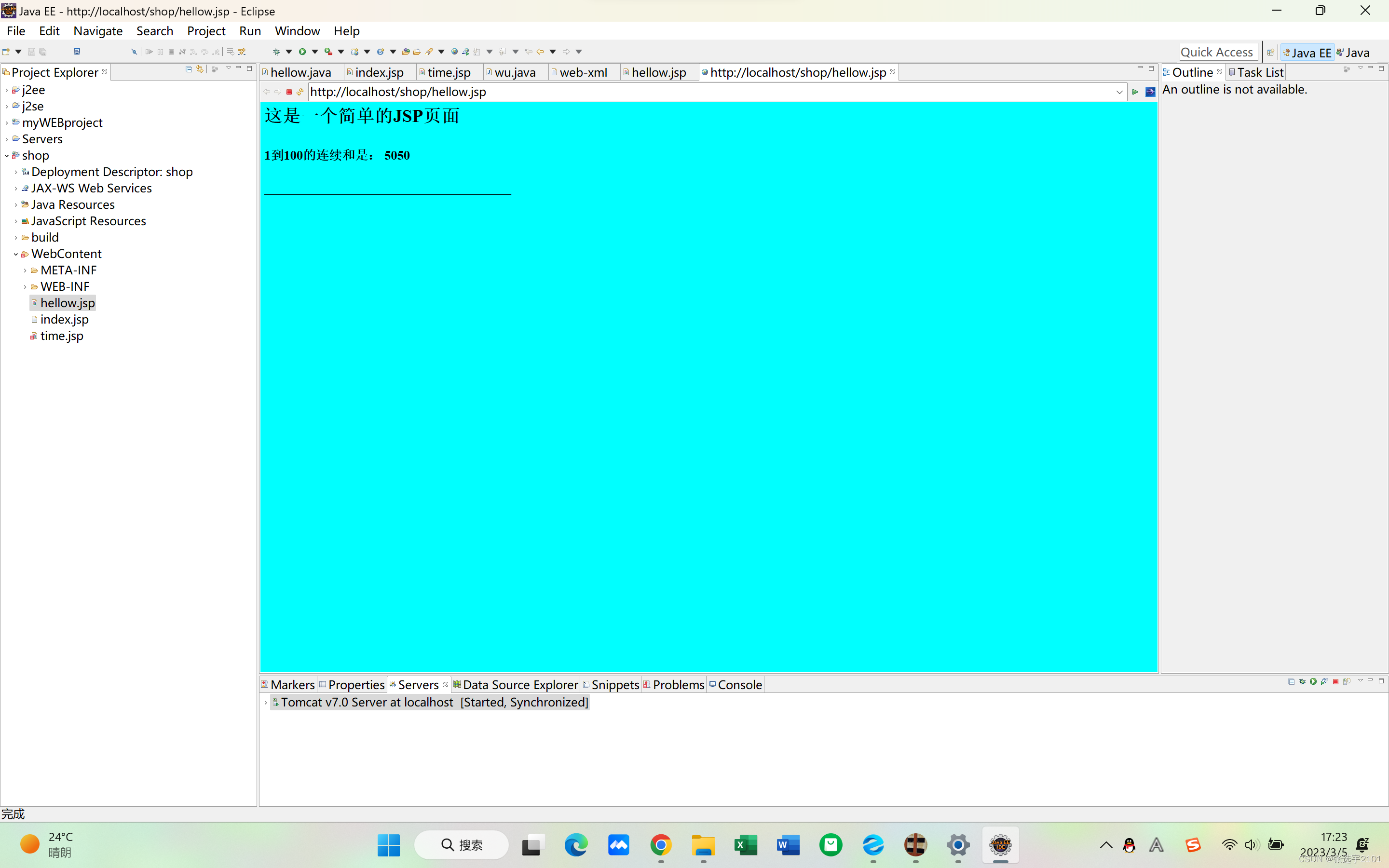Click the green Run toolbar button

pyautogui.click(x=302, y=52)
